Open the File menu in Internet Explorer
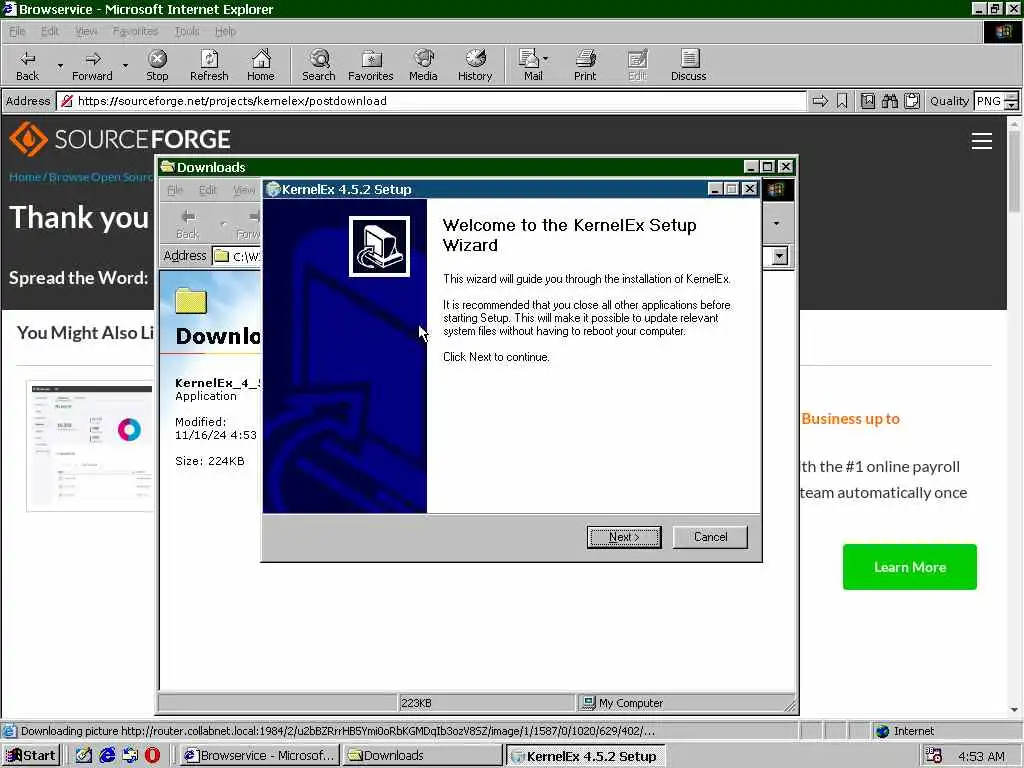 (x=17, y=31)
